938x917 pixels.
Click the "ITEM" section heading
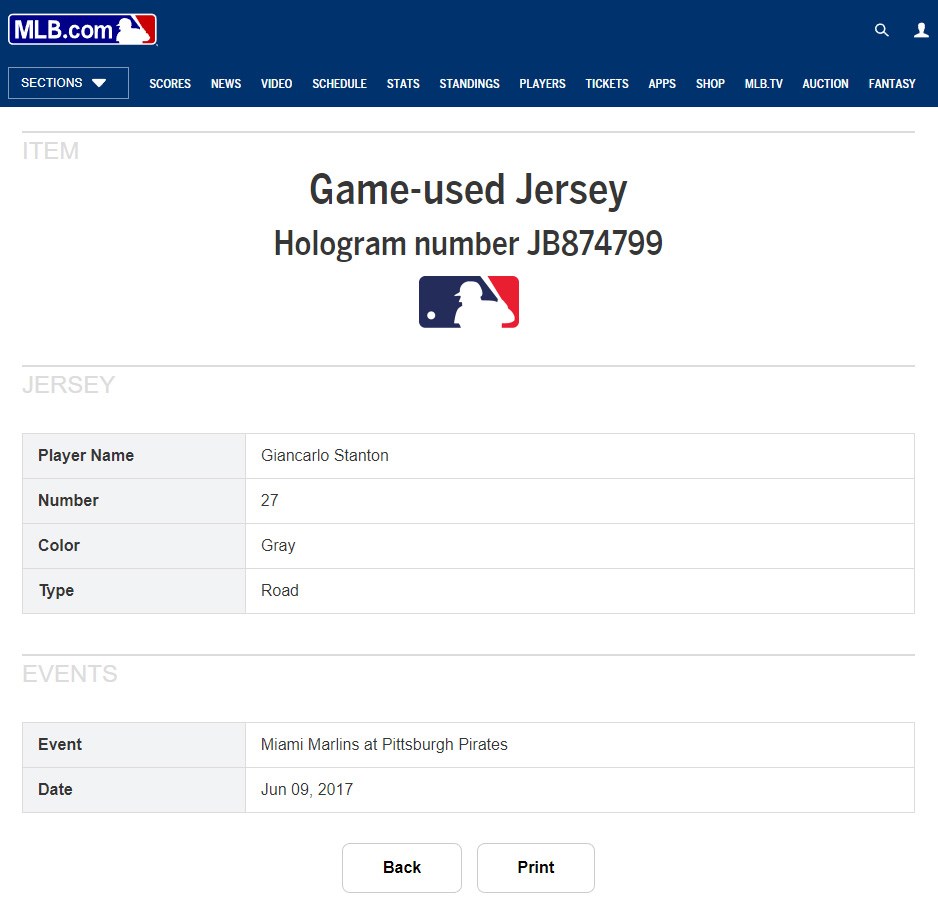point(51,151)
